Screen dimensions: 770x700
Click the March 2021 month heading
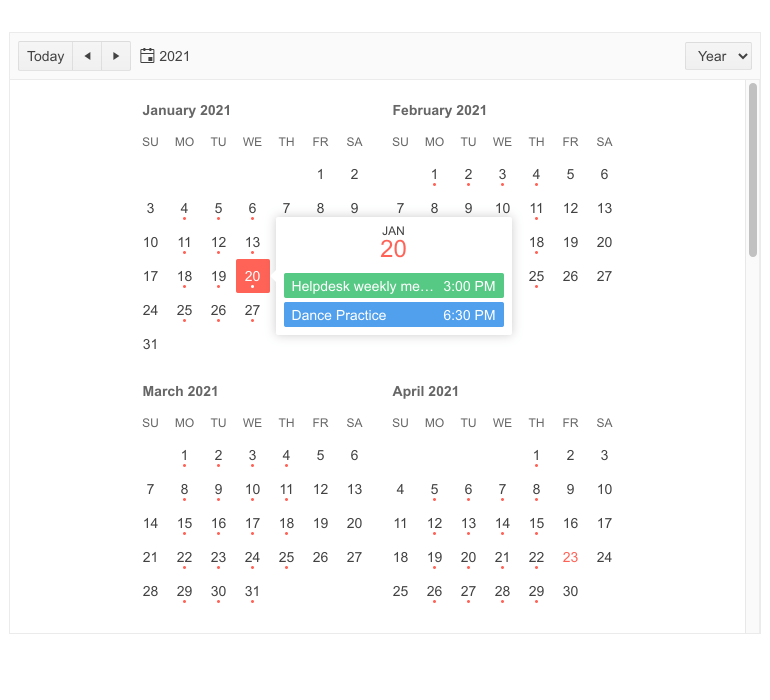coord(180,391)
